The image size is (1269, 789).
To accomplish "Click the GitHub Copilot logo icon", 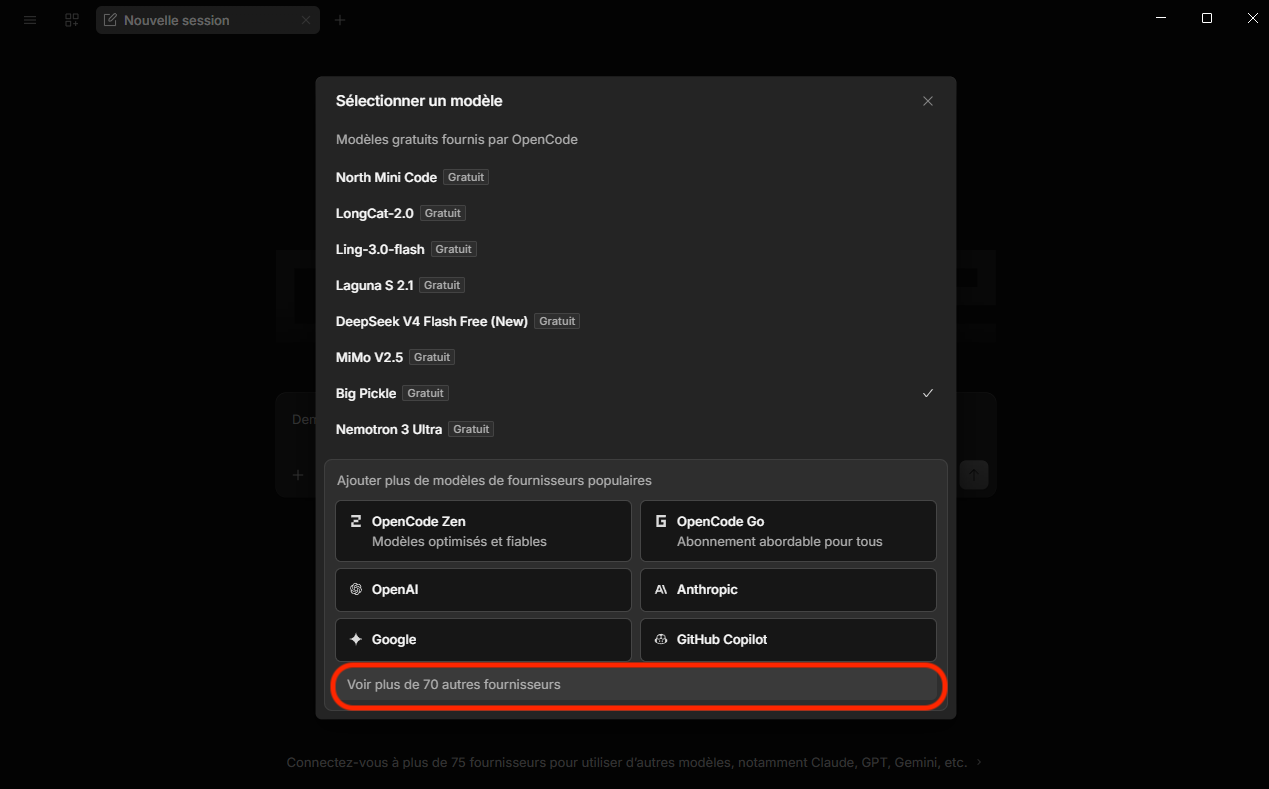I will (661, 640).
